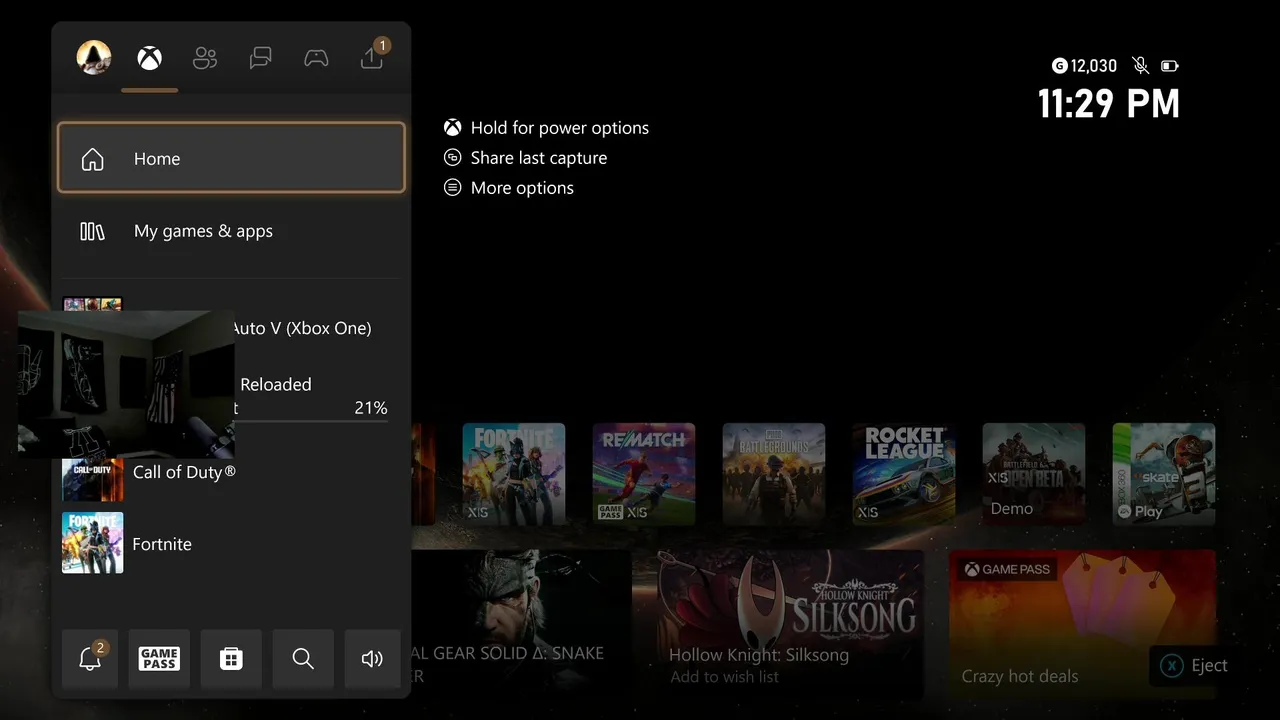Click the Call of Duty thumbnail
Viewport: 1280px width, 720px height.
click(93, 479)
